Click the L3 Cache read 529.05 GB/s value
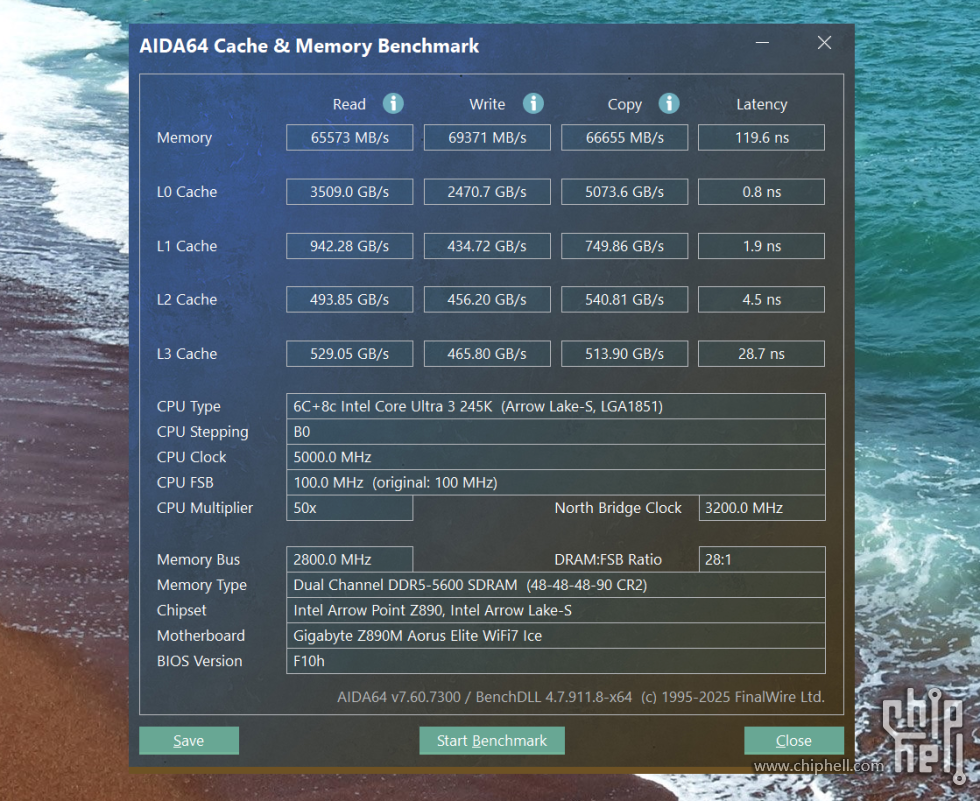Screen dimensions: 980x801 [349, 354]
